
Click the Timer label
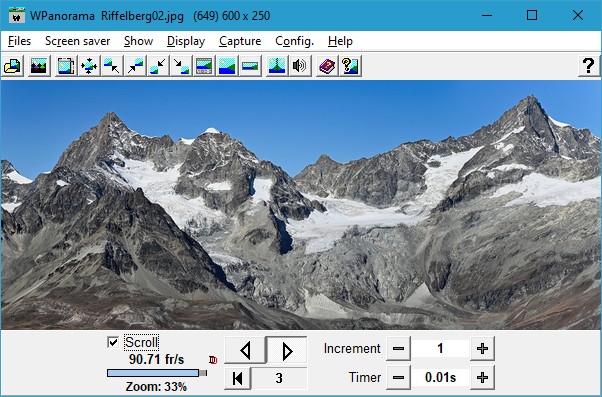[x=365, y=377]
